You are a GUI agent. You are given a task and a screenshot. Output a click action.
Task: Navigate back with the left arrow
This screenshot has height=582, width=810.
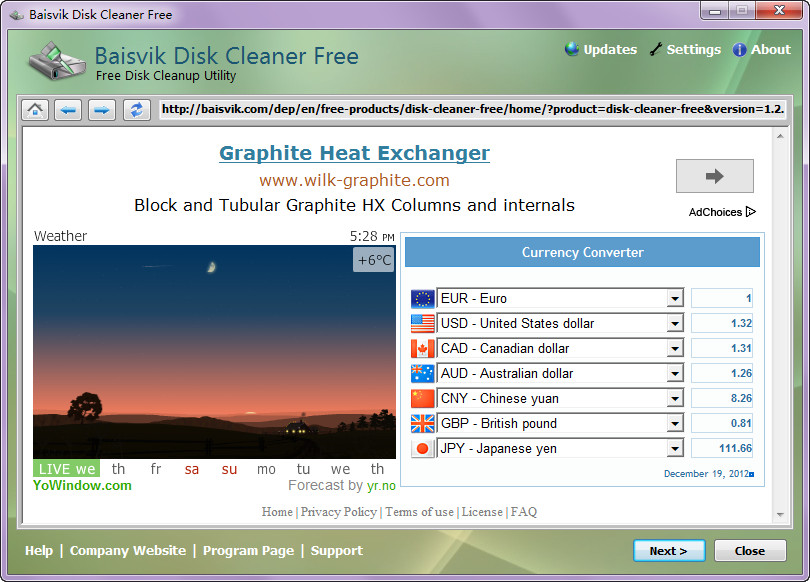coord(68,109)
